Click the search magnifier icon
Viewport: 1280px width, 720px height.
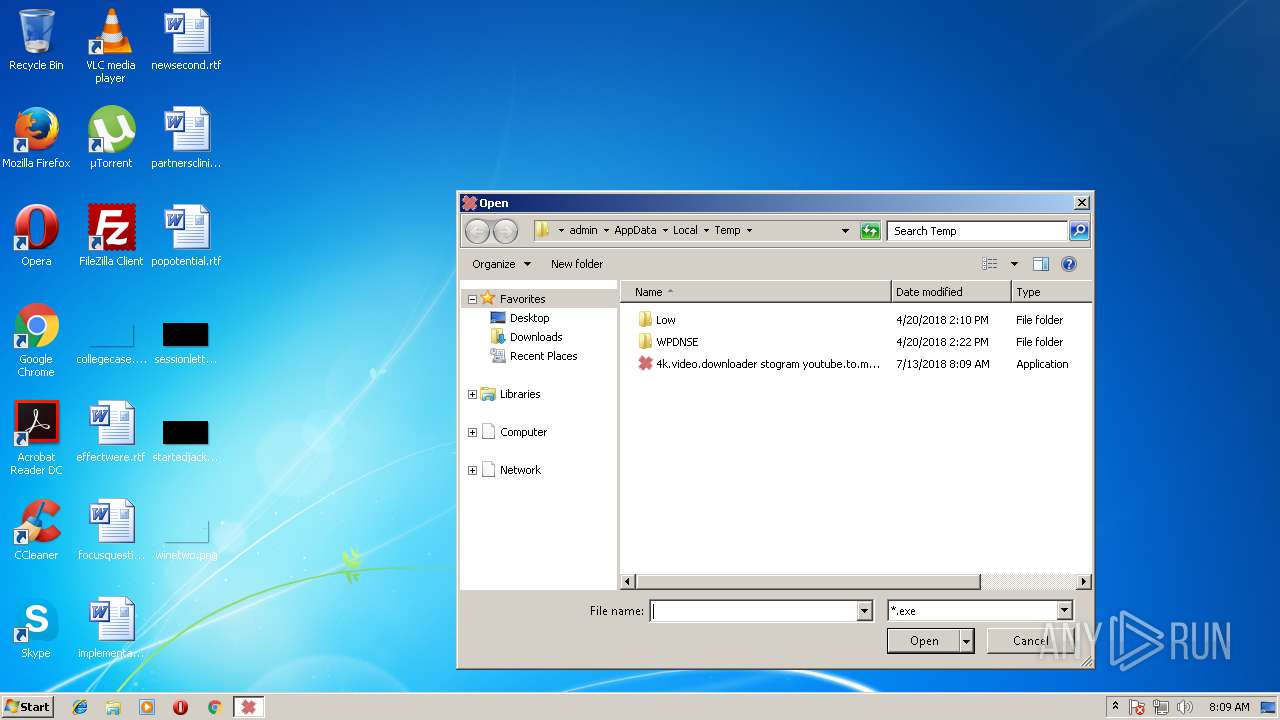click(x=1079, y=231)
